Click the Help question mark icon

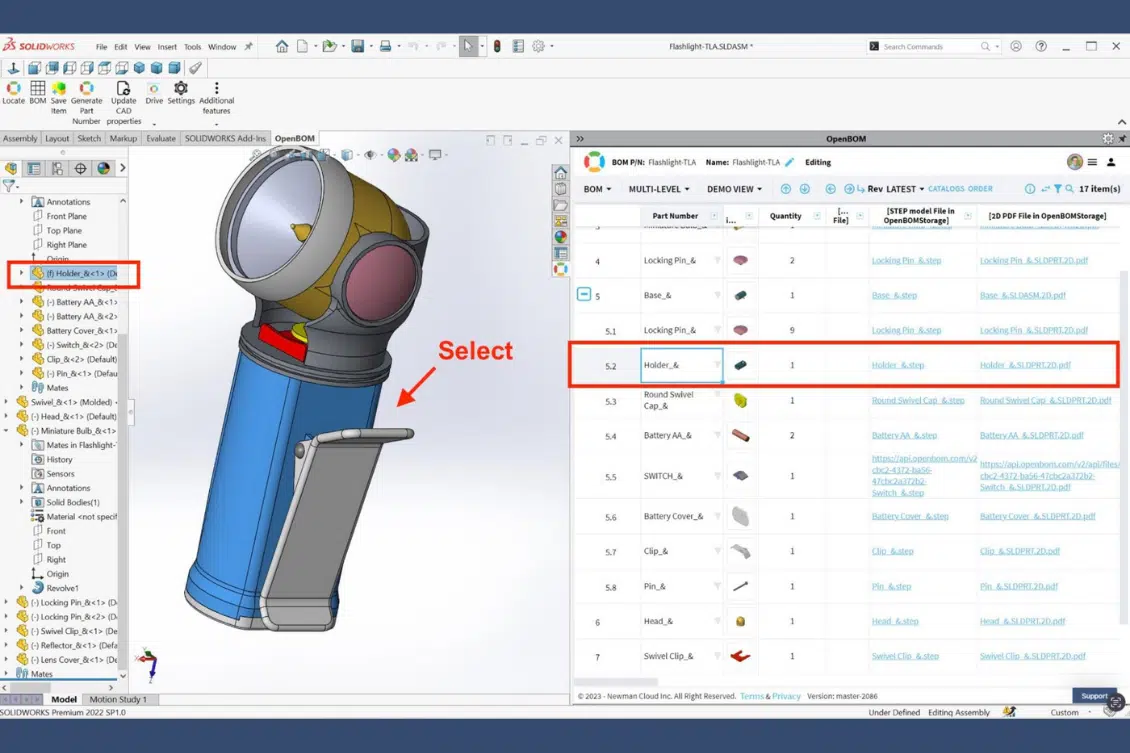(1041, 46)
